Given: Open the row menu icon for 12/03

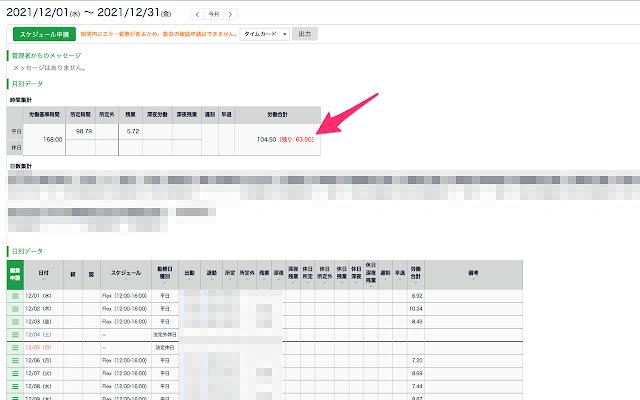Looking at the screenshot, I should pyautogui.click(x=15, y=322).
